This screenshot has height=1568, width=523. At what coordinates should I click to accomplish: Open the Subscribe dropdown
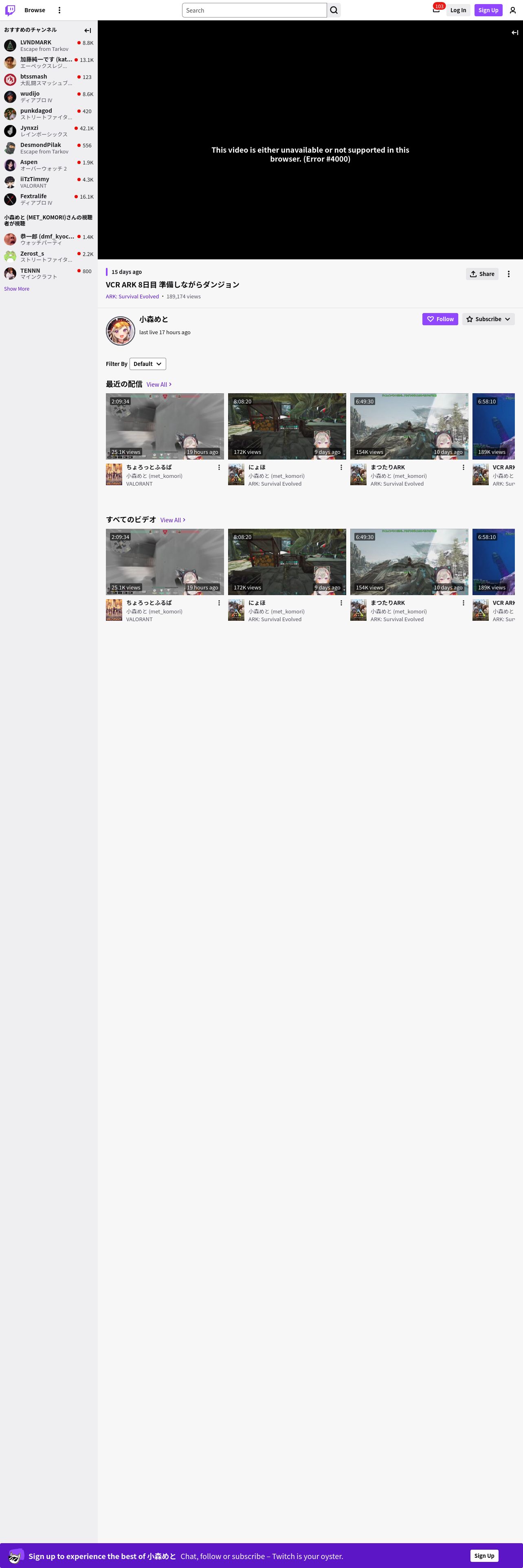click(488, 319)
